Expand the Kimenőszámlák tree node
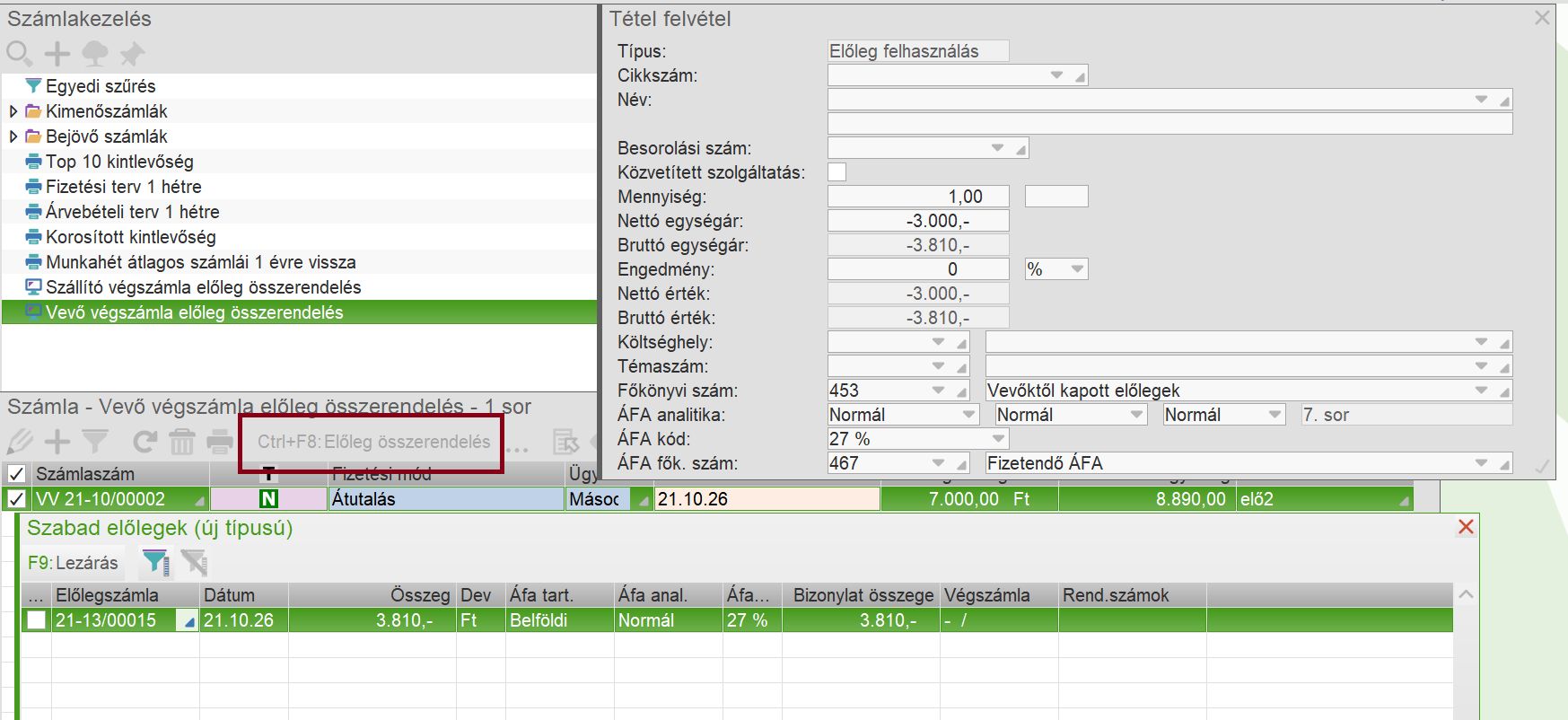The width and height of the screenshot is (1568, 720). coord(13,111)
